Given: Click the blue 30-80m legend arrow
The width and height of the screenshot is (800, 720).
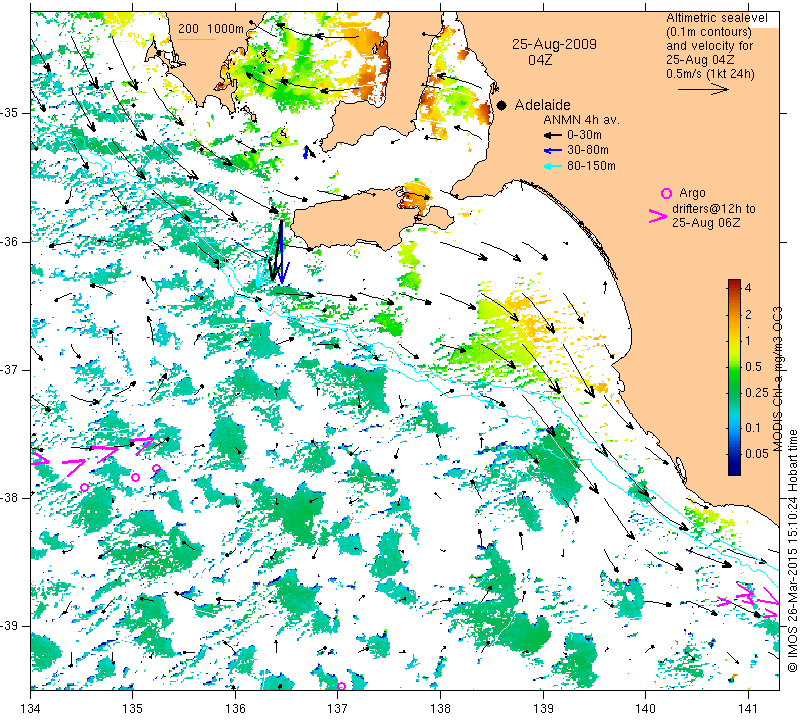Looking at the screenshot, I should click(553, 151).
